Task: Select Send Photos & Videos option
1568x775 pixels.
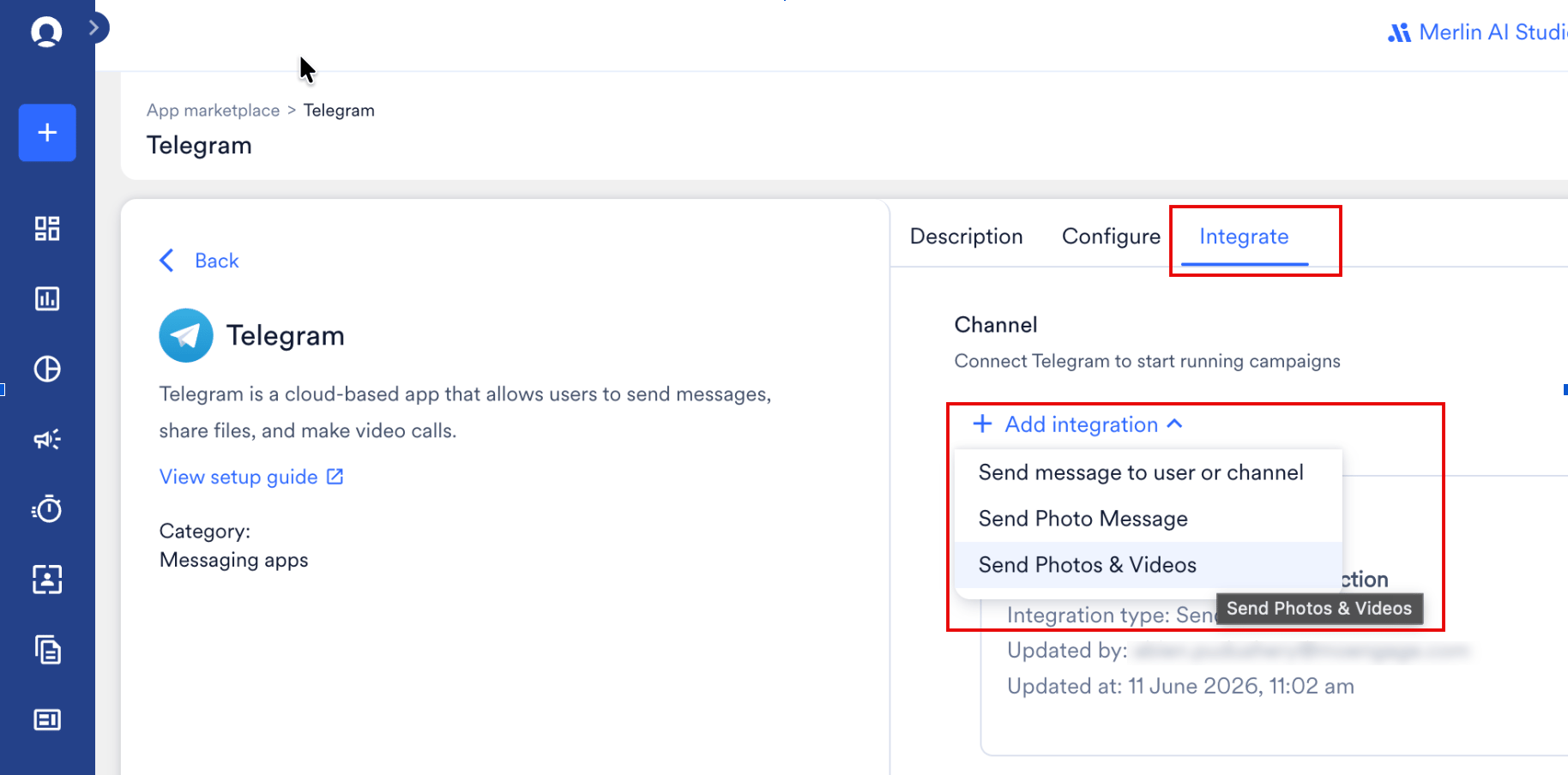Action: [1148, 565]
